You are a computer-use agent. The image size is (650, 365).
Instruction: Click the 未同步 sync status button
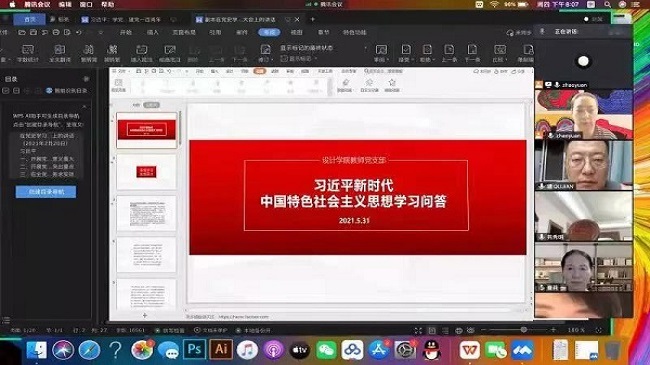[519, 32]
